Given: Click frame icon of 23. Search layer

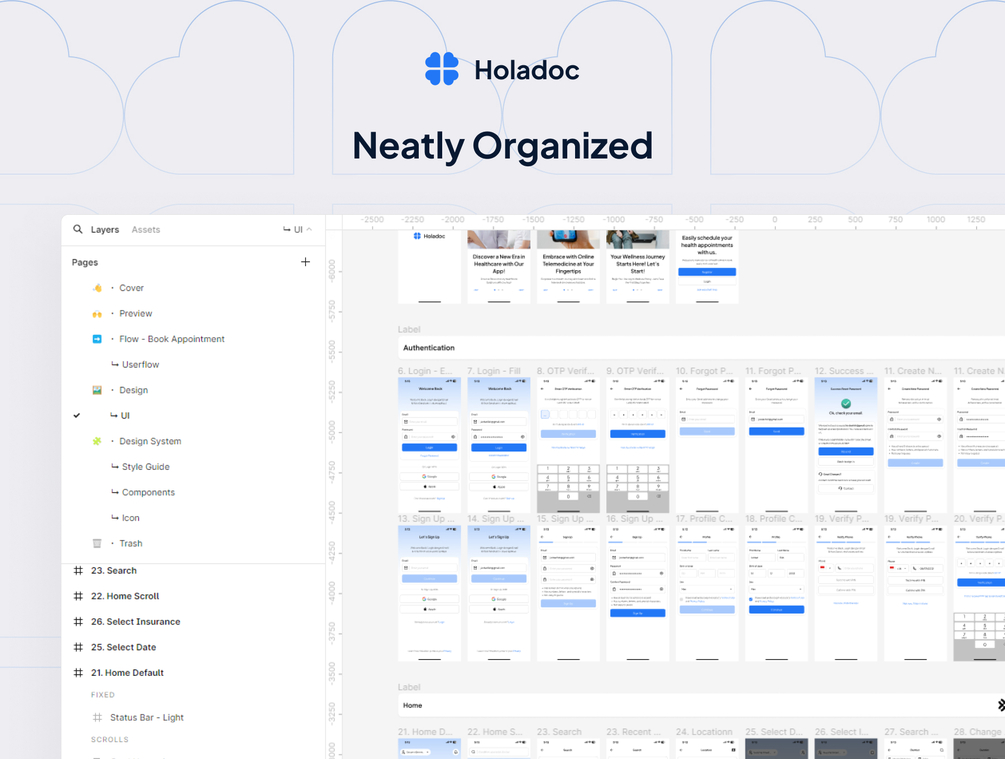Looking at the screenshot, I should pos(78,571).
